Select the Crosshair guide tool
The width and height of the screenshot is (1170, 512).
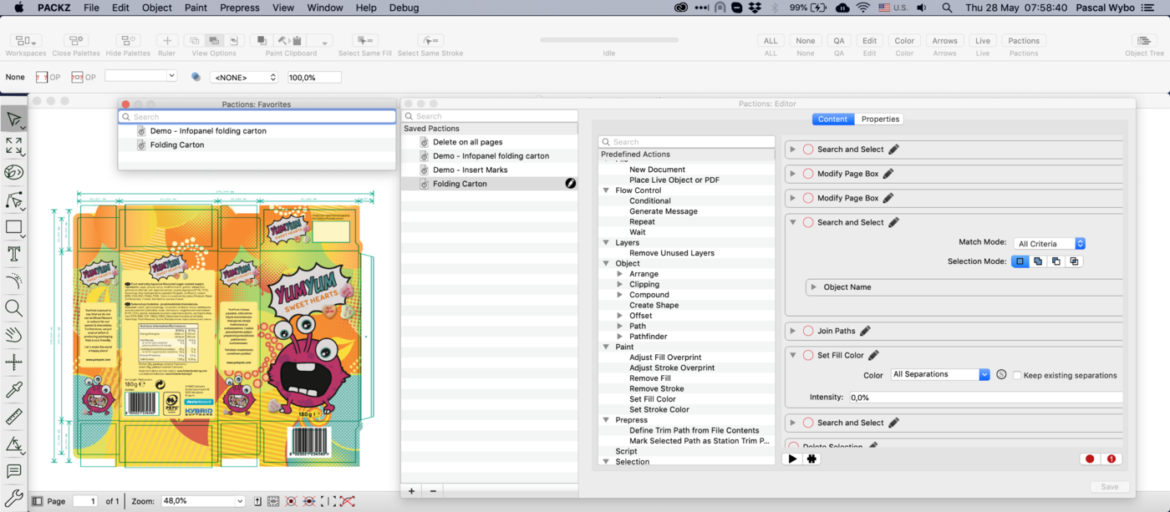pos(13,363)
